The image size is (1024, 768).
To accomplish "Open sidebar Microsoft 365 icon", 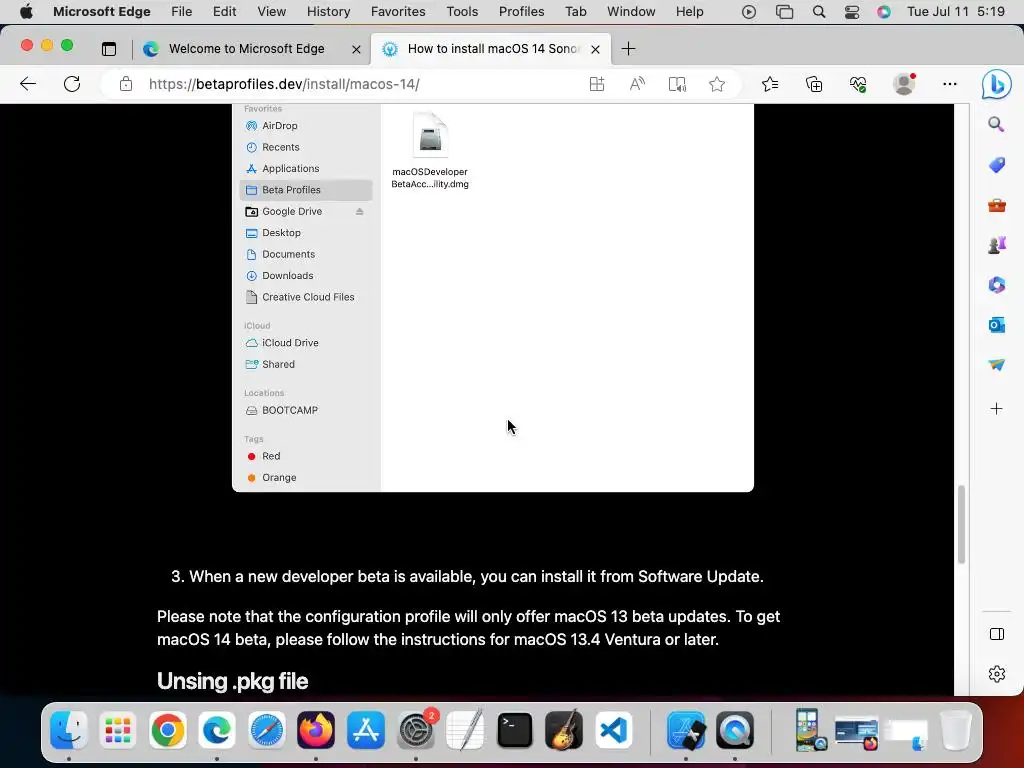I will coord(997,285).
